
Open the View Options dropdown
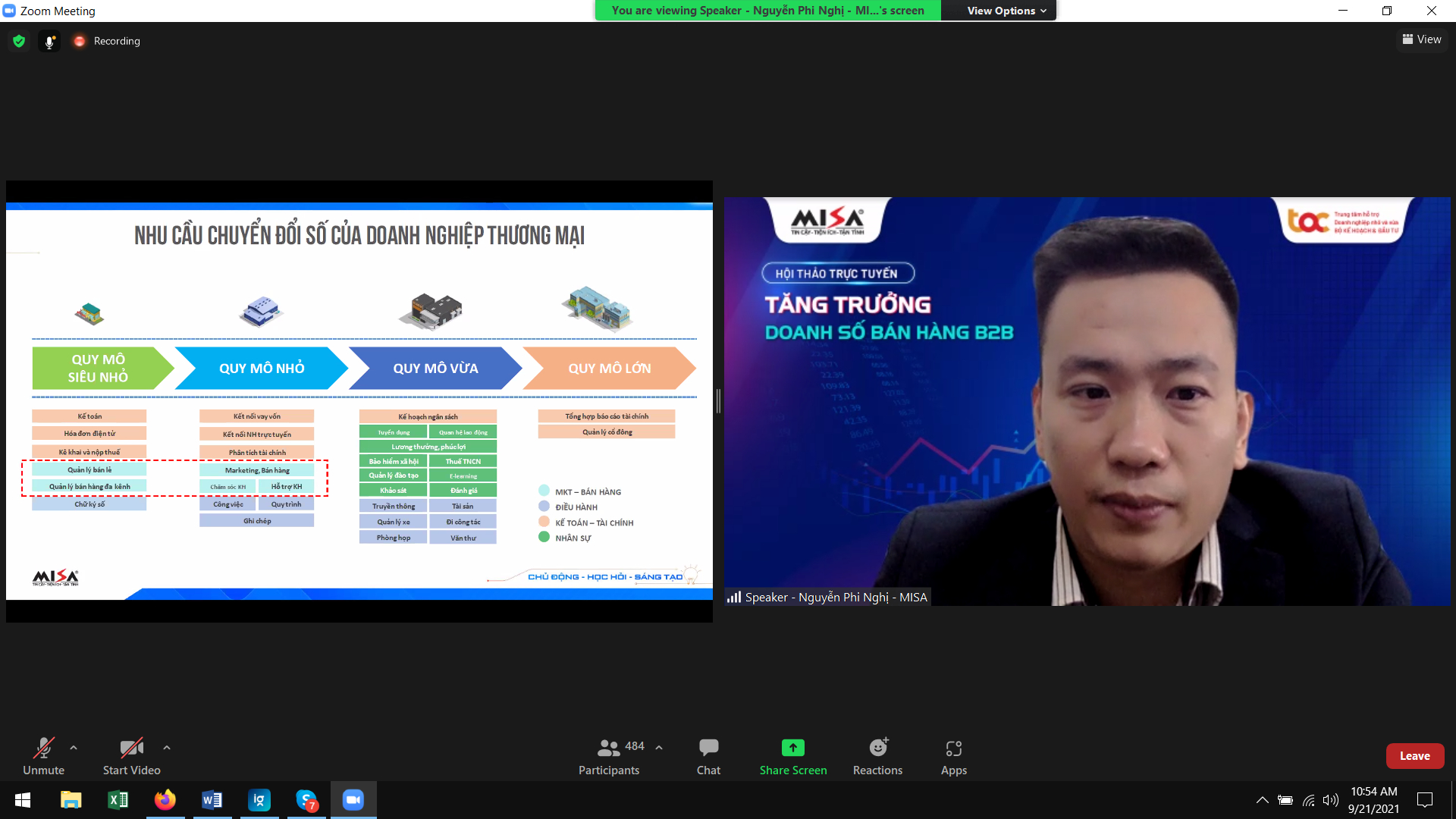[1006, 11]
